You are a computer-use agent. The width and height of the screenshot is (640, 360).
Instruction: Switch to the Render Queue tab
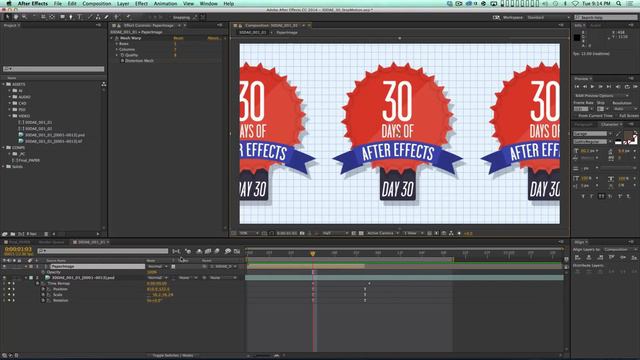pos(51,242)
